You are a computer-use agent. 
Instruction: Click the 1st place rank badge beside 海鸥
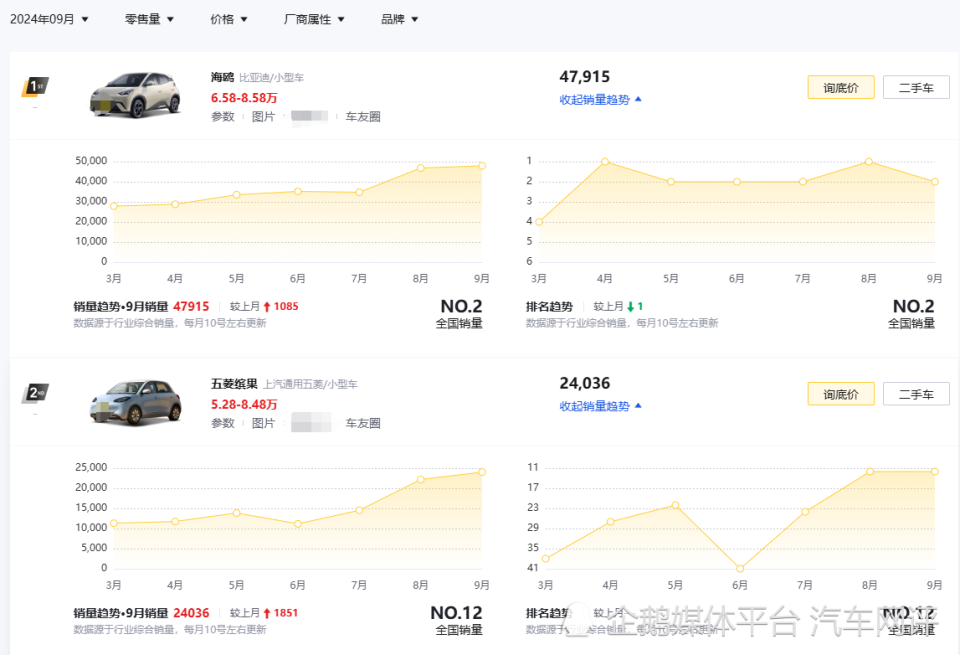pyautogui.click(x=36, y=86)
